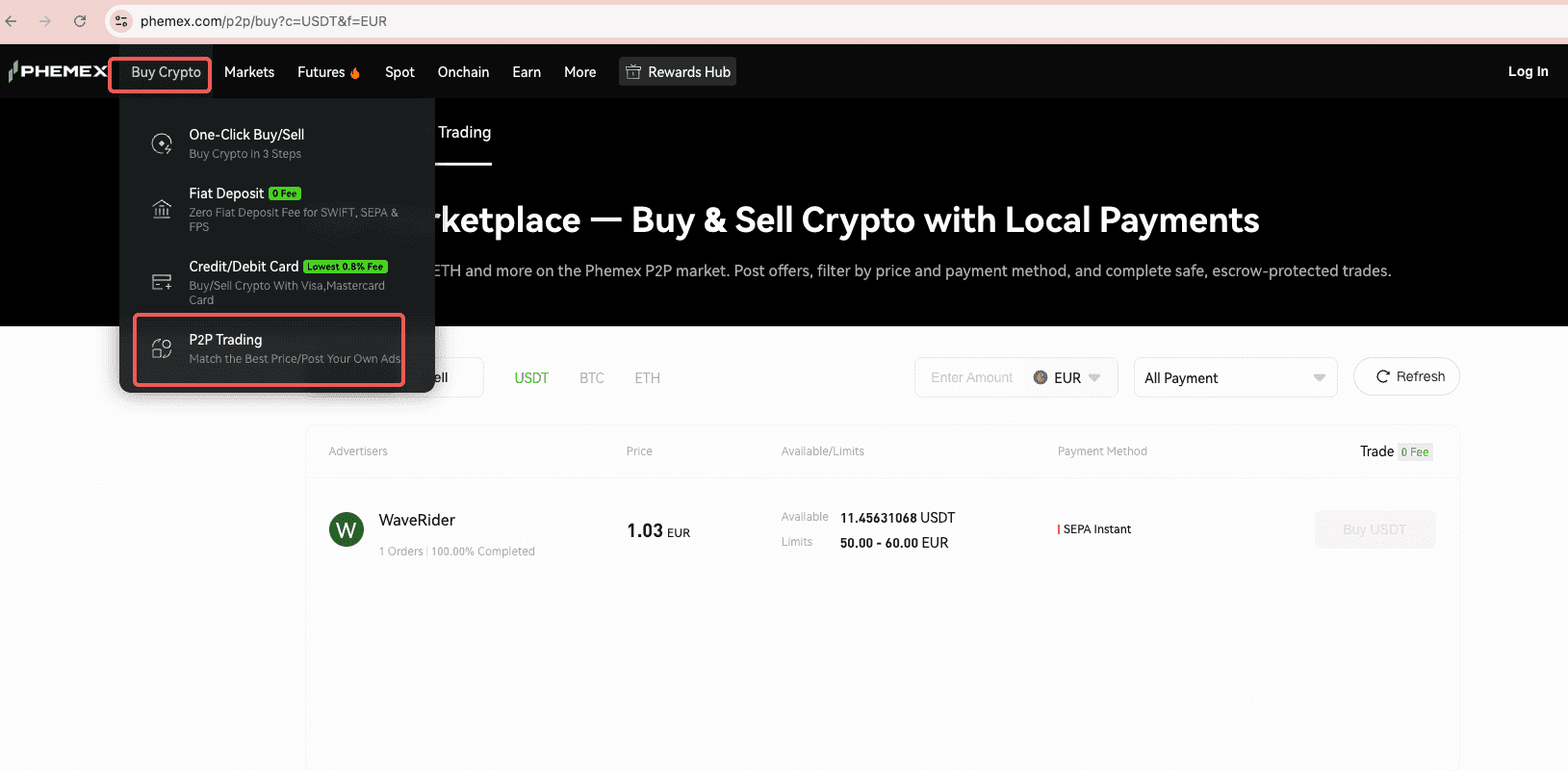Reload the page with refresh icon
The height and width of the screenshot is (771, 1568).
(80, 21)
